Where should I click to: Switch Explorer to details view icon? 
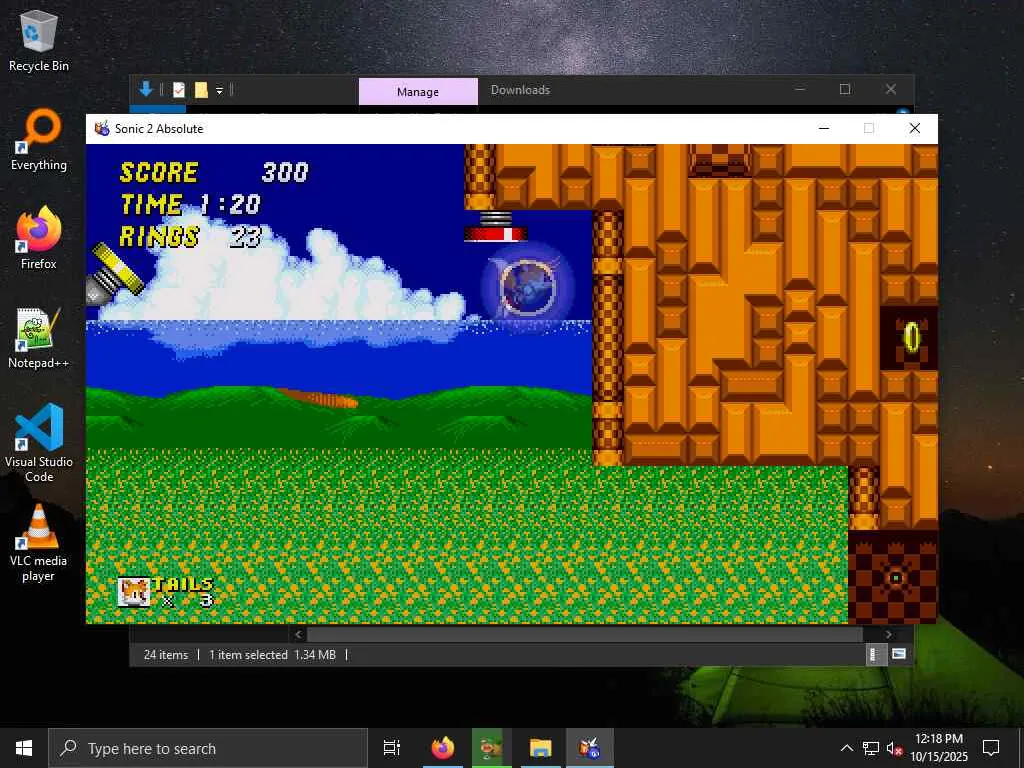(876, 654)
